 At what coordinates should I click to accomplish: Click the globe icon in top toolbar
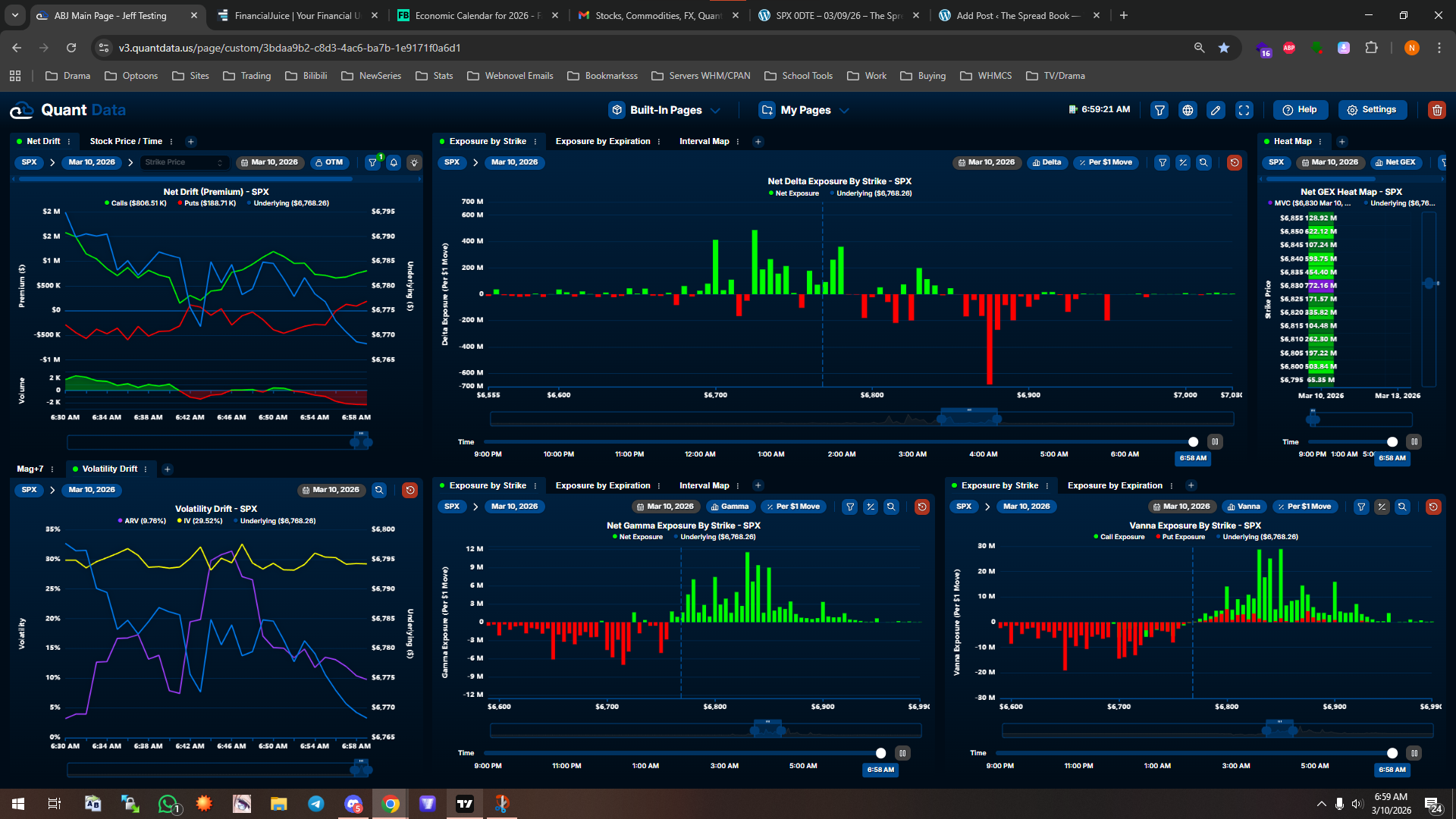click(1188, 110)
